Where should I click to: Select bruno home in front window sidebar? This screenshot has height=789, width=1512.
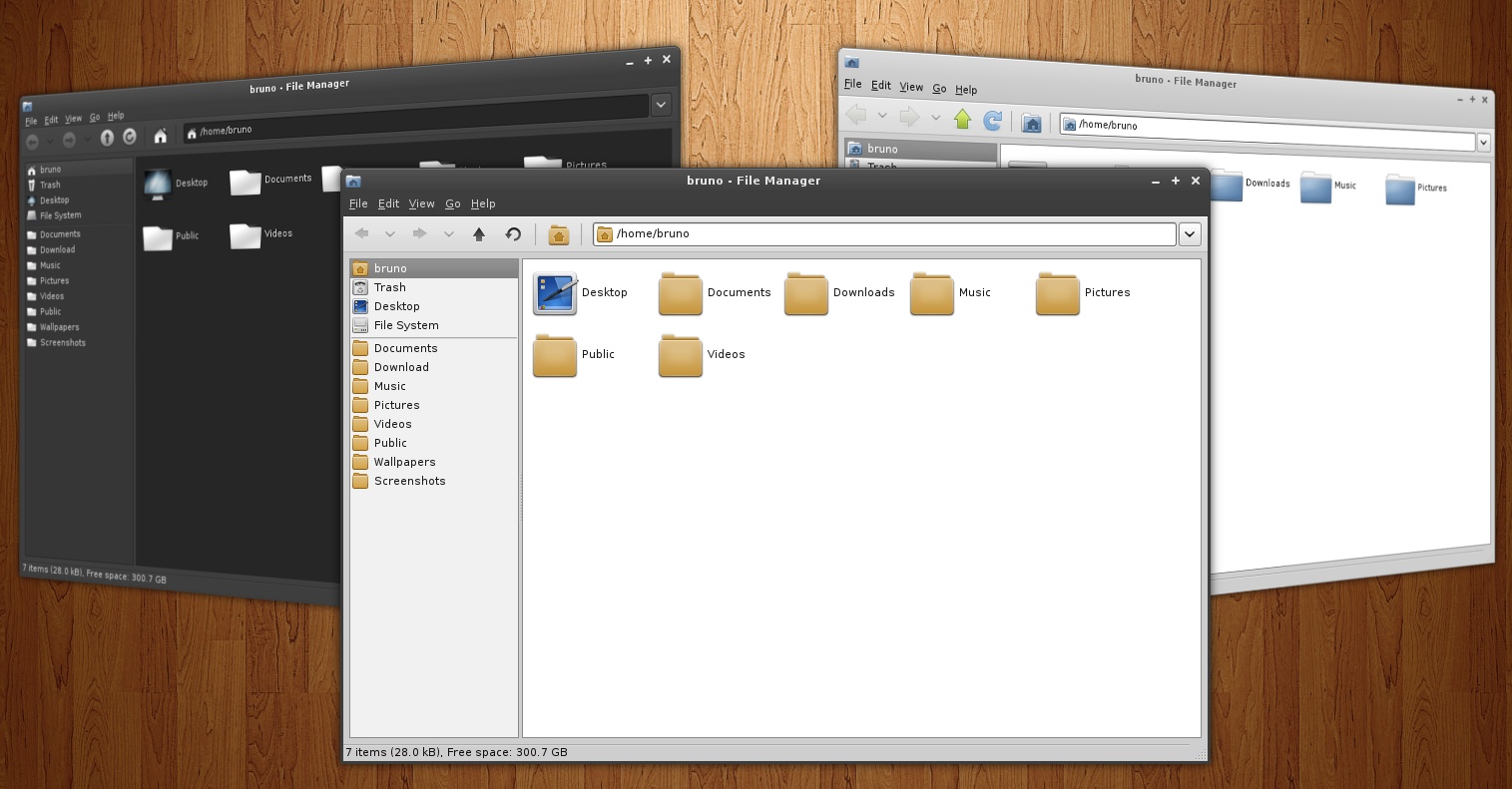434,268
